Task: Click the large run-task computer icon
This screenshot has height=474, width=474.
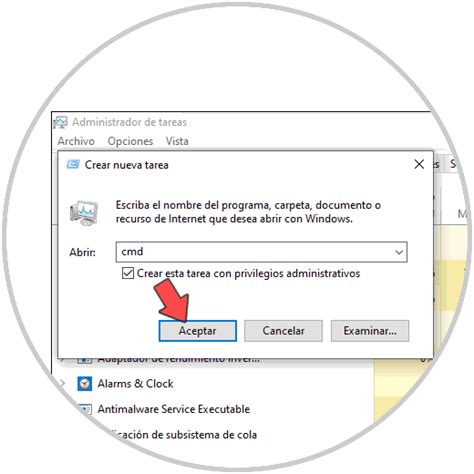Action: 84,213
